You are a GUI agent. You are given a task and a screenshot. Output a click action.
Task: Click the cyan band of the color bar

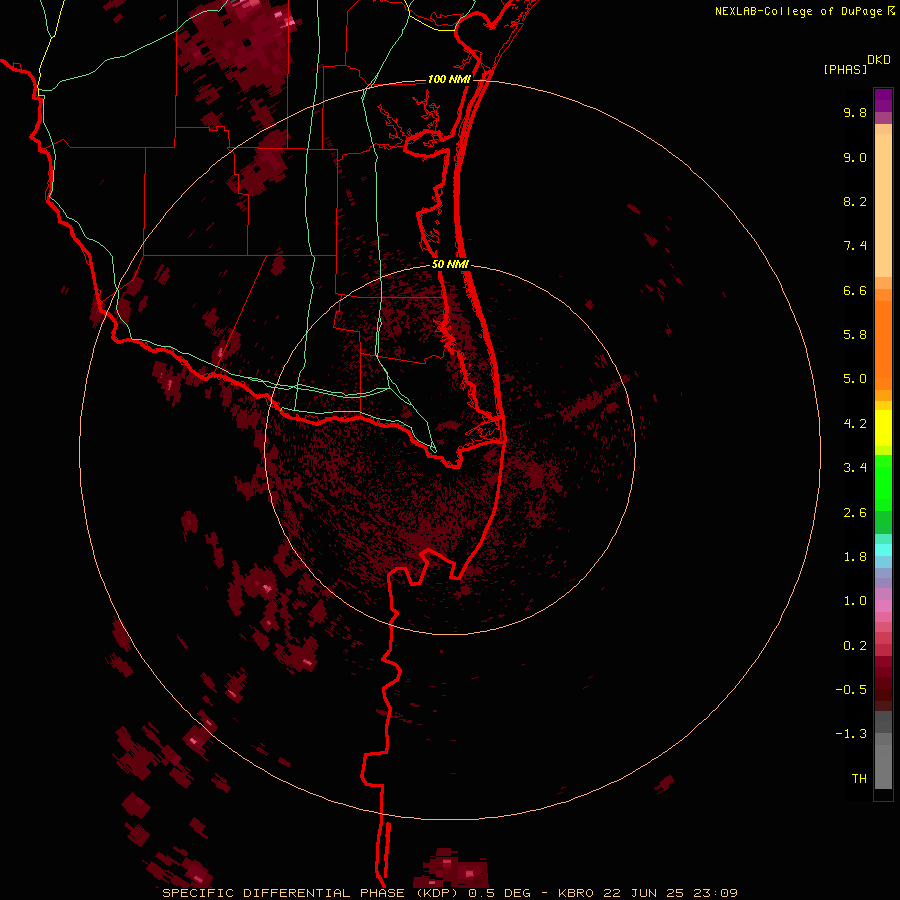click(883, 550)
